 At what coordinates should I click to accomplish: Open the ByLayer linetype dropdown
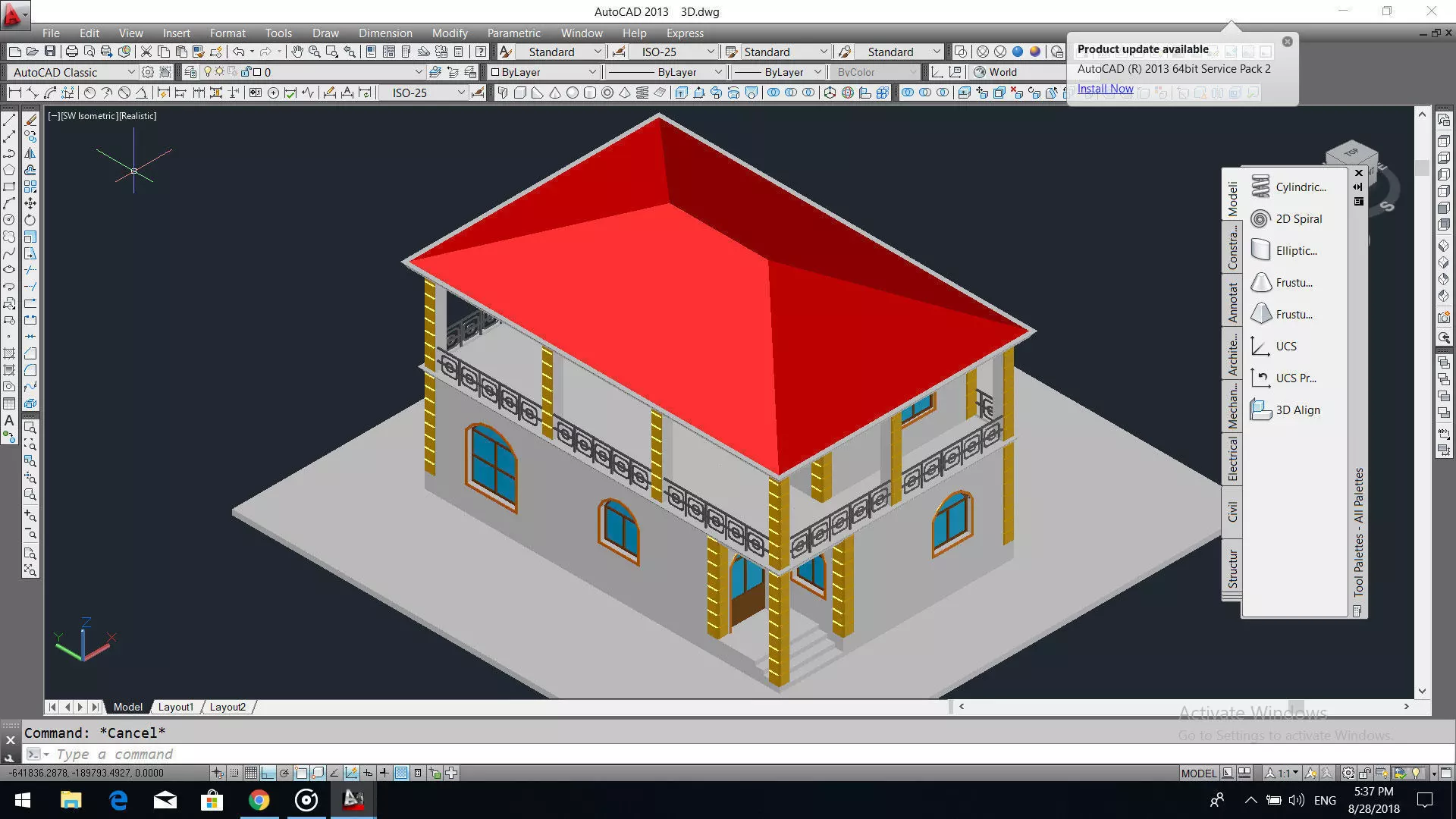point(665,72)
